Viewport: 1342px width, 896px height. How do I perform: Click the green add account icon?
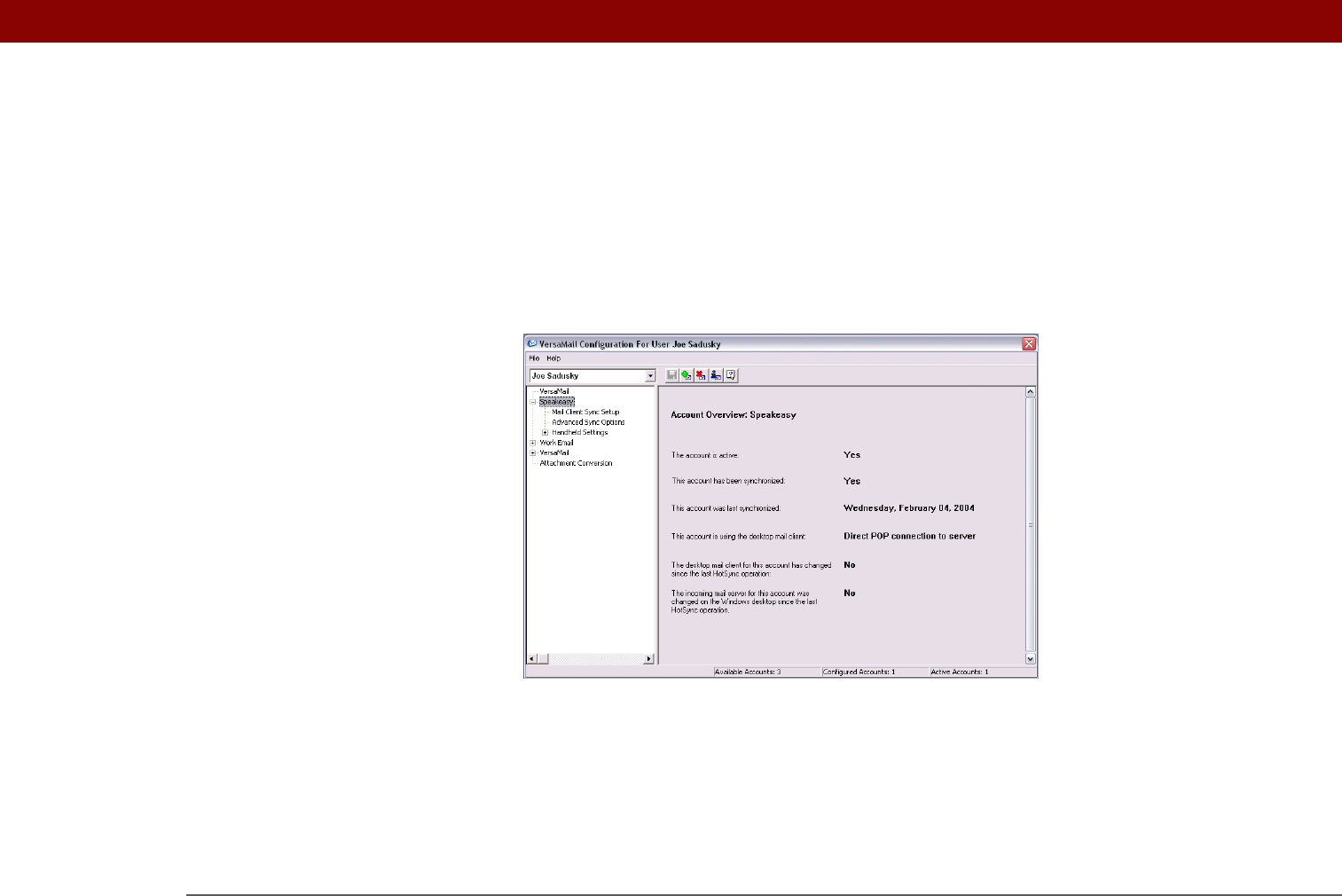click(687, 375)
